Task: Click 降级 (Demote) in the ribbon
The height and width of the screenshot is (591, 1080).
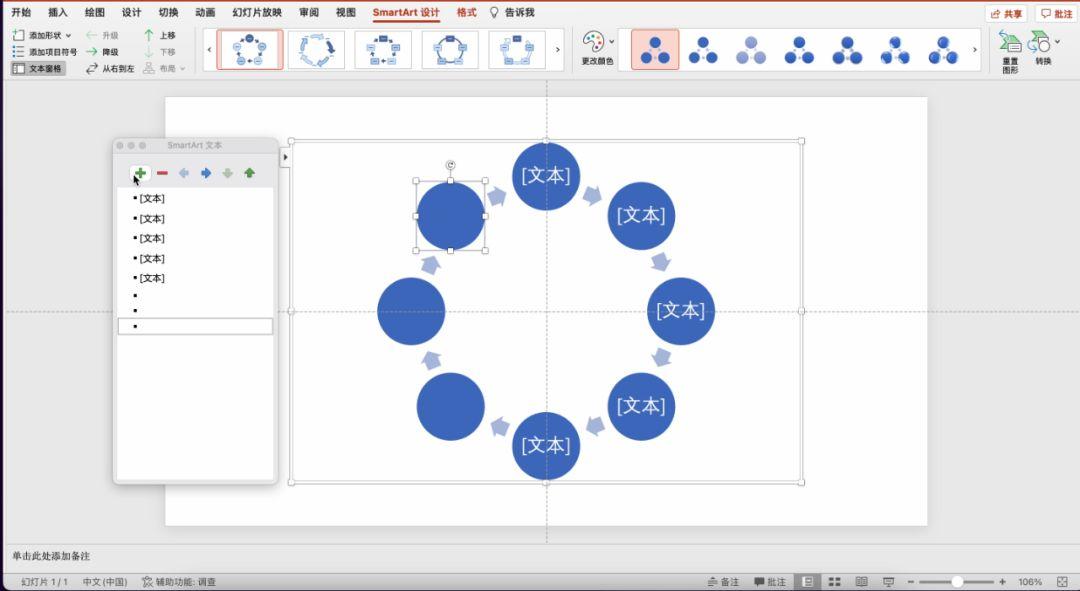Action: point(102,52)
